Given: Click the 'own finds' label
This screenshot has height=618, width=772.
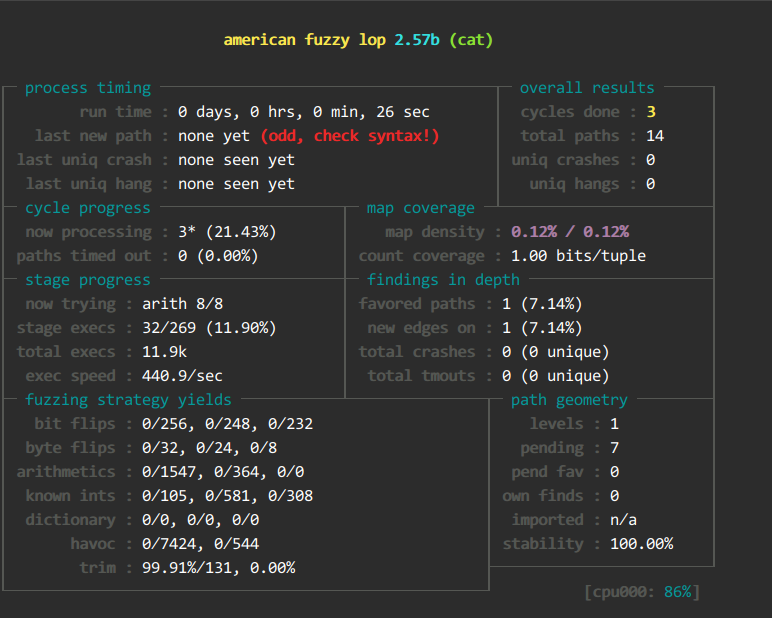Looking at the screenshot, I should [543, 496].
